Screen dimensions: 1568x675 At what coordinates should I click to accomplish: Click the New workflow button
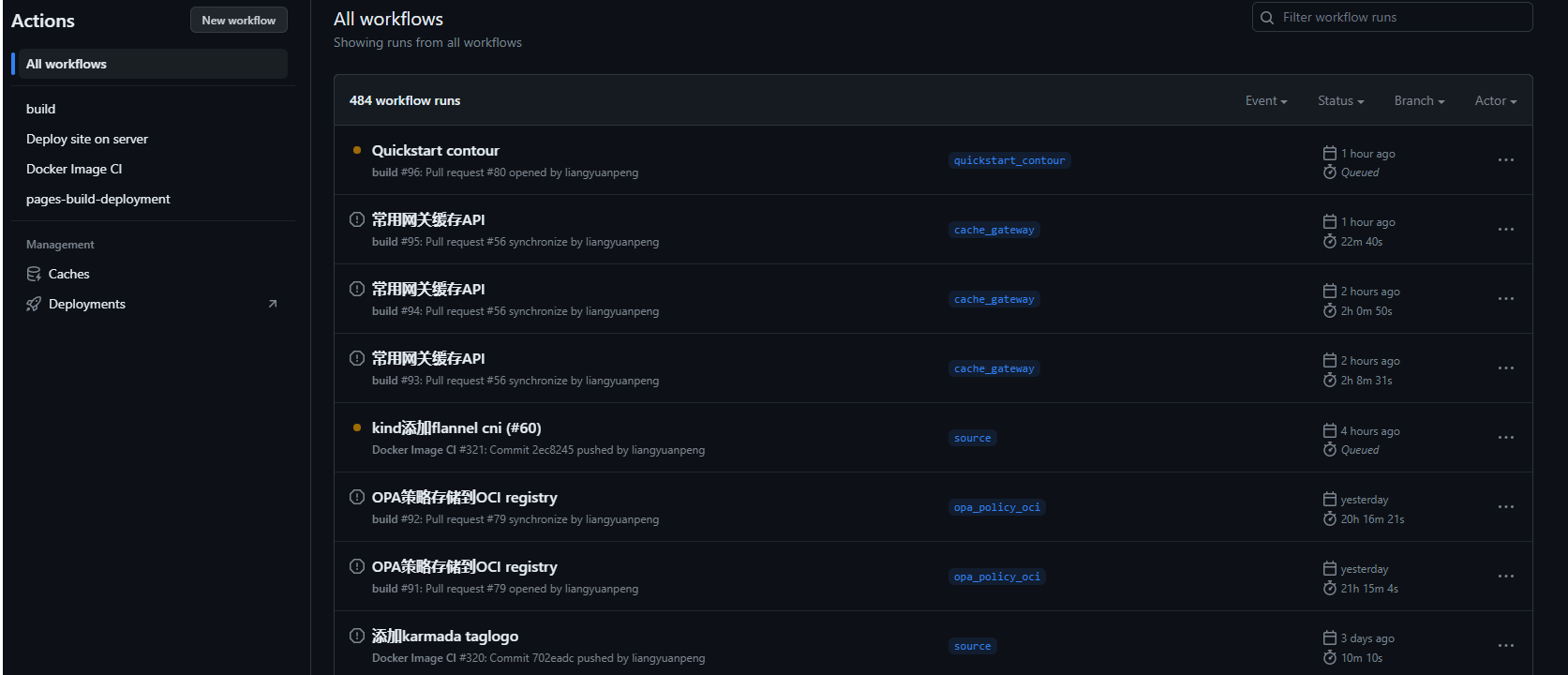239,20
